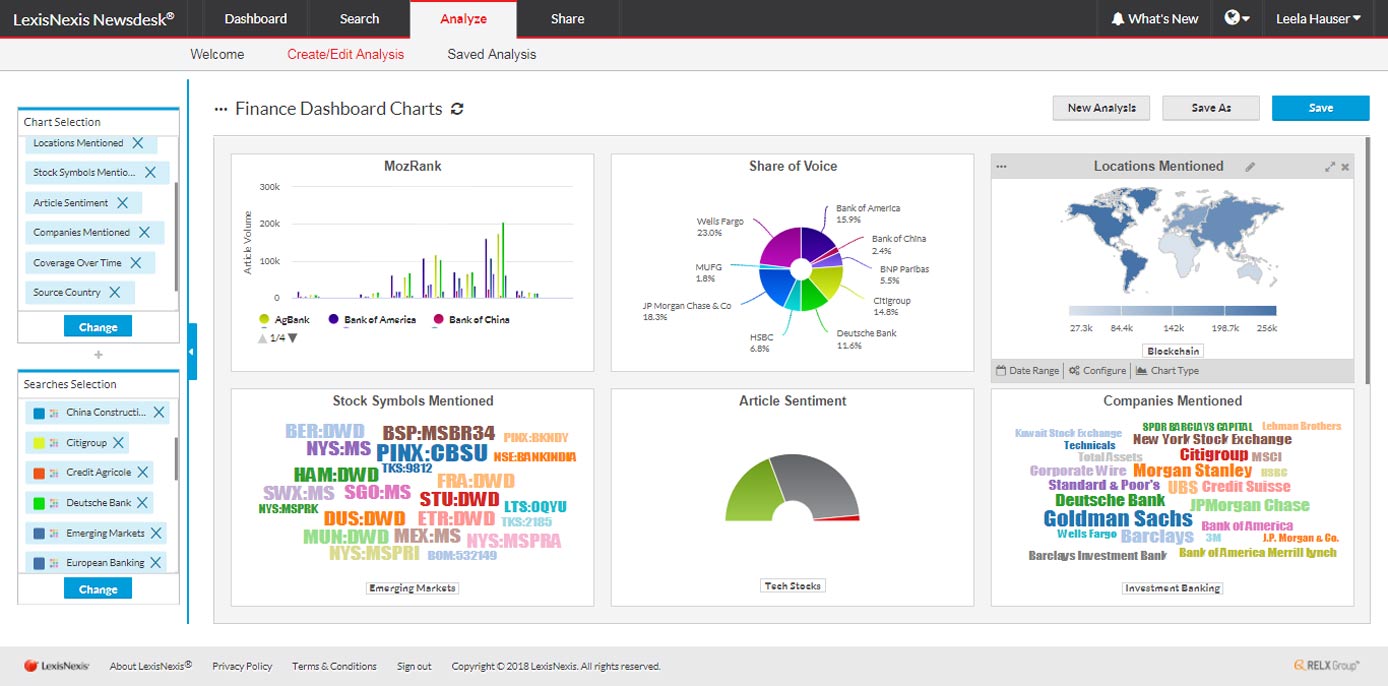
Task: Click the grid icon beside Deutsche Bank search
Action: coord(55,503)
